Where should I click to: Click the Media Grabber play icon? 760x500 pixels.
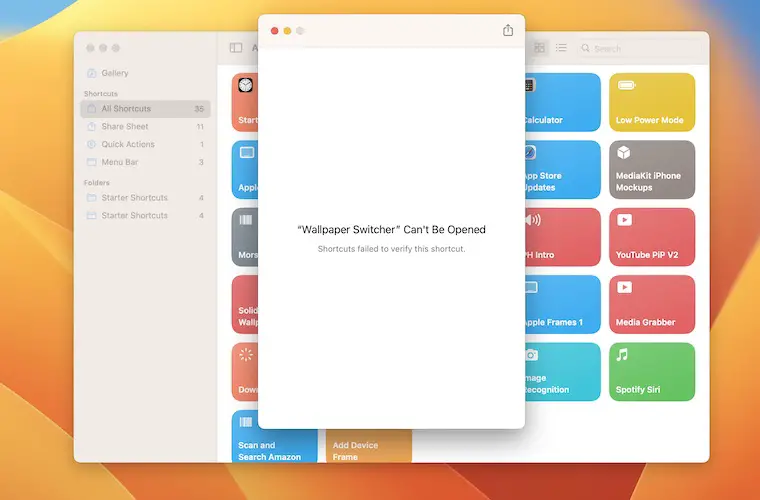pyautogui.click(x=624, y=288)
